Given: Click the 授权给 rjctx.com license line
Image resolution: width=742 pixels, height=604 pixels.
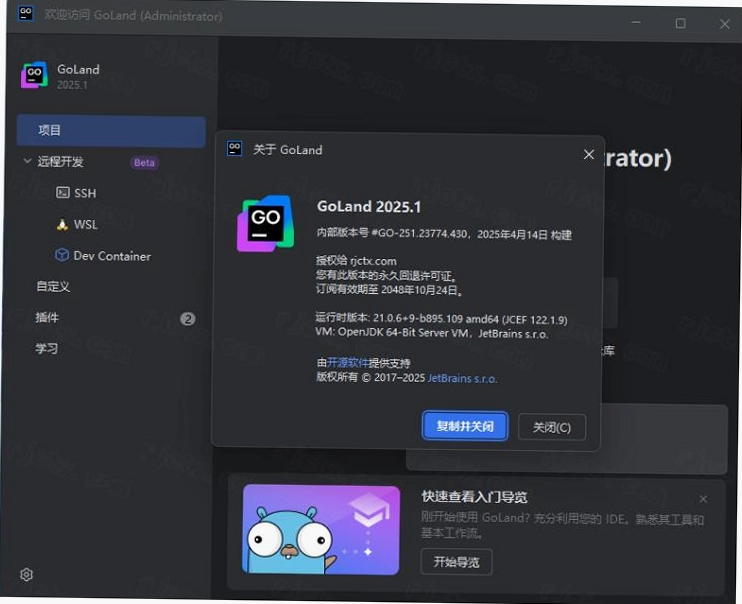Looking at the screenshot, I should [x=356, y=261].
